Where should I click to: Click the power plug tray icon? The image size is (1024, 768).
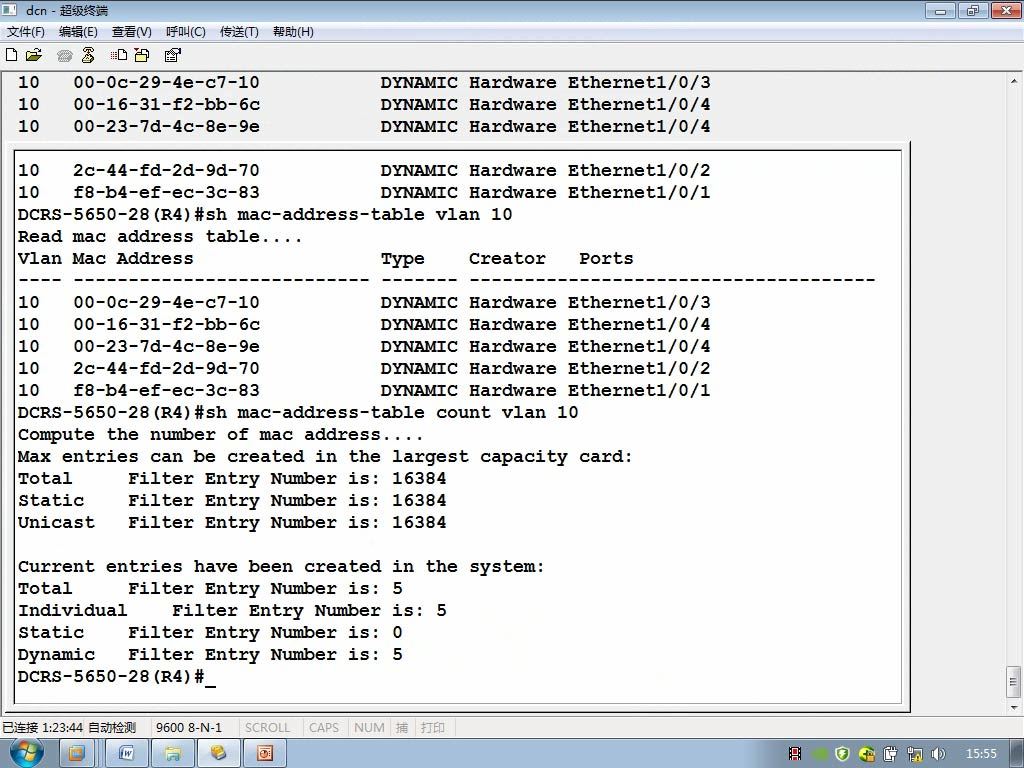pos(891,754)
